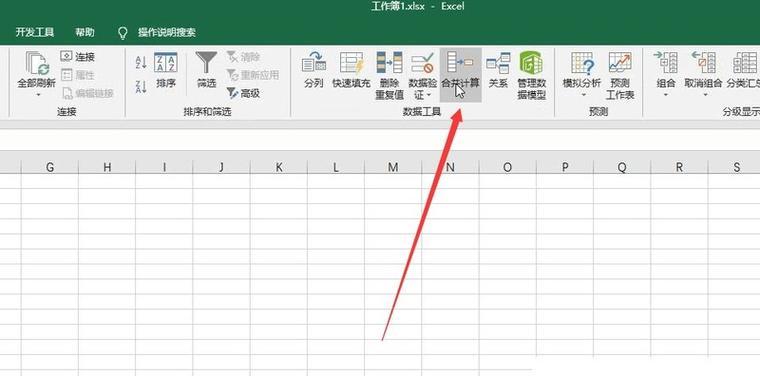The image size is (760, 376).
Task: Open 删除重复值 remove duplicates tool
Action: coord(389,76)
